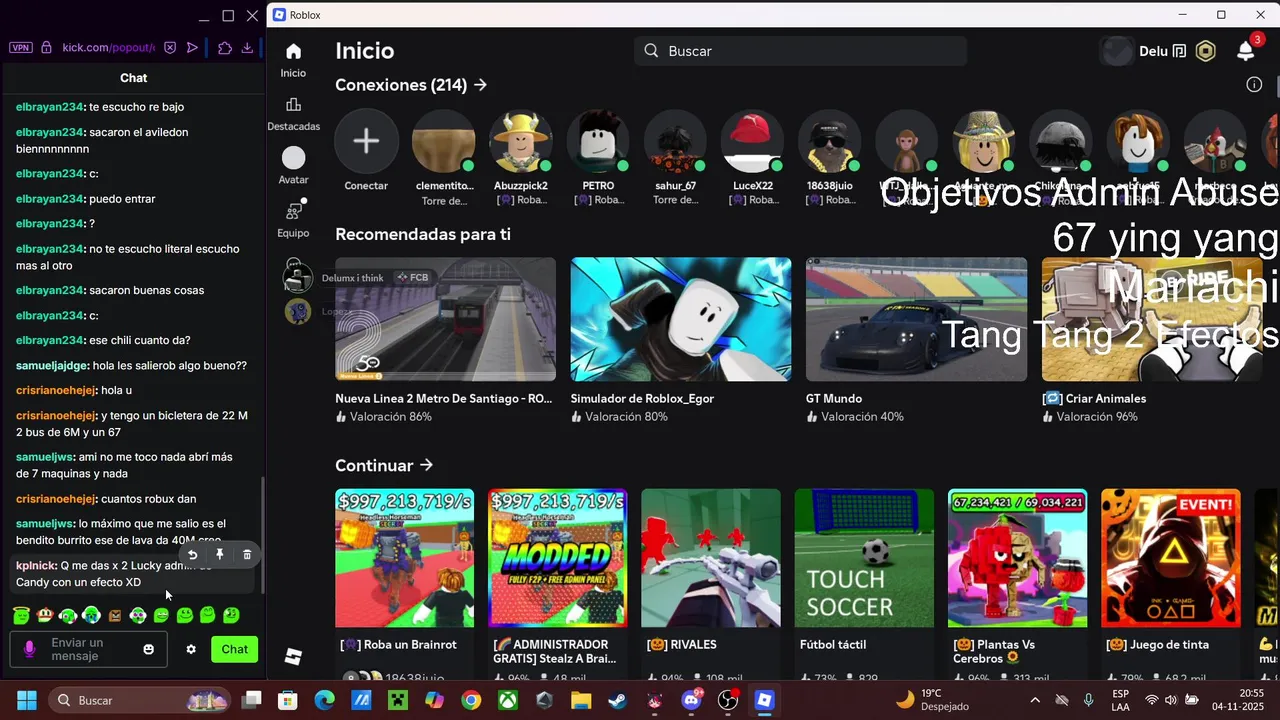Click Continuar header arrow

pos(427,465)
